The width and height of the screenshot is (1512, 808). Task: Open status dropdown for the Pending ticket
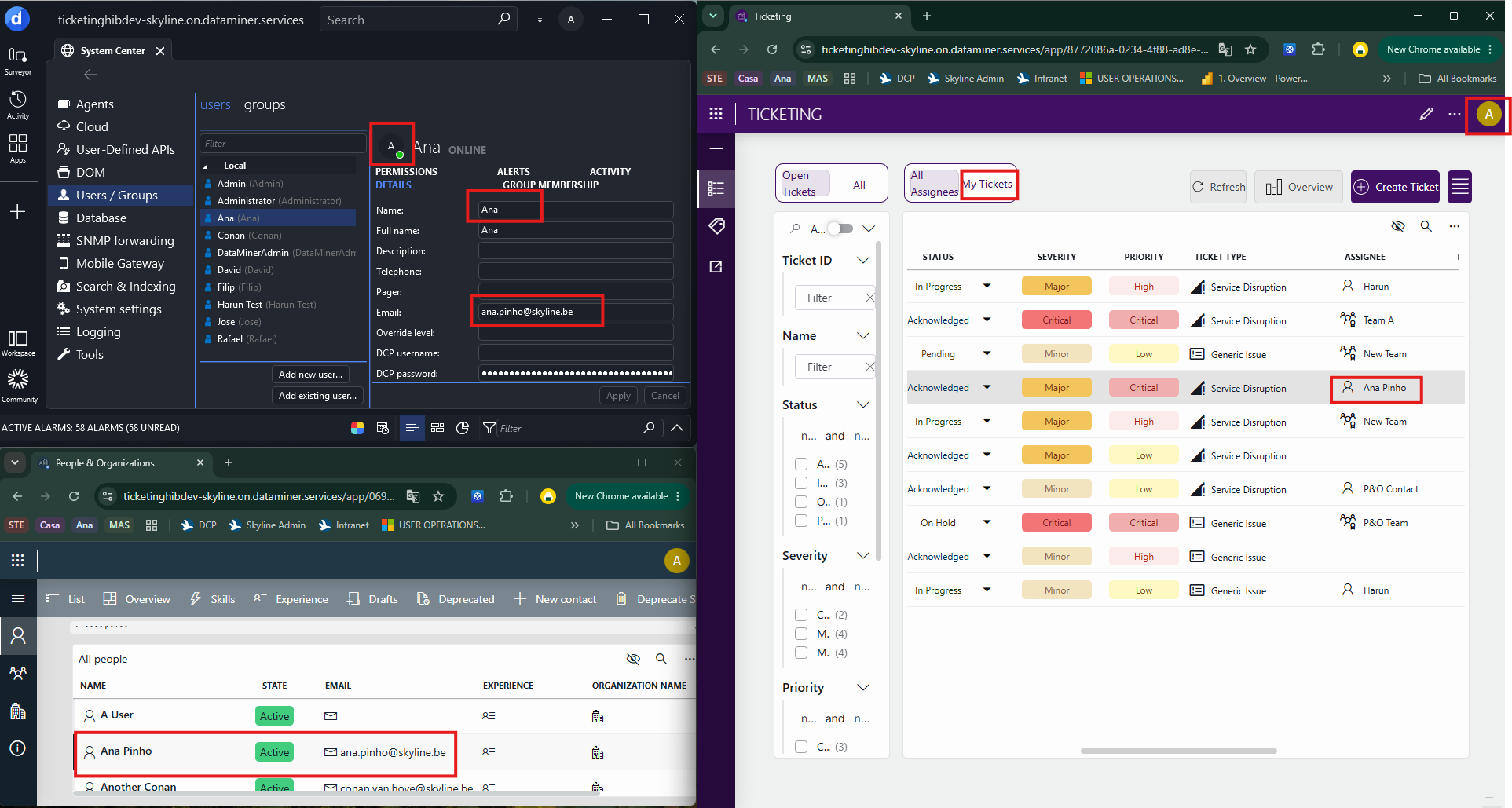pyautogui.click(x=987, y=353)
